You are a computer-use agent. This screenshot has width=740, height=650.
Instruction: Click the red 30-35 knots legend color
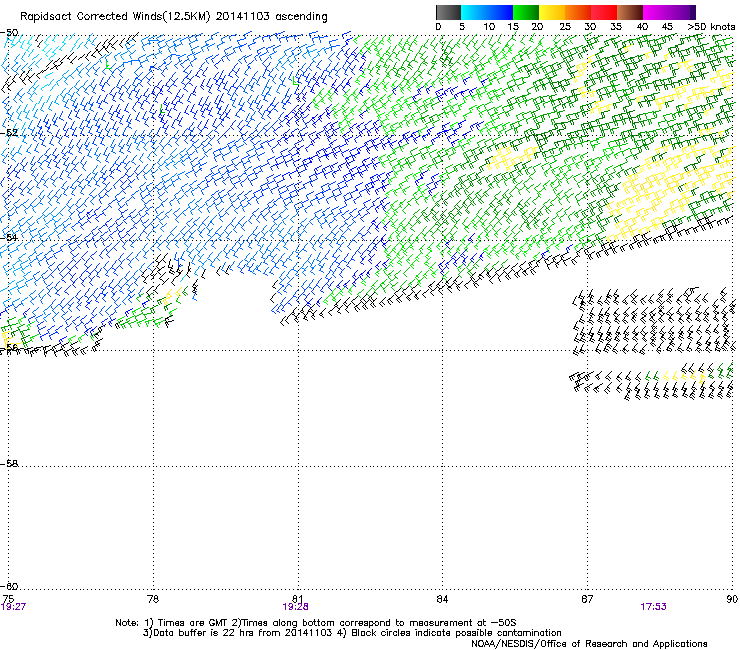coord(604,12)
